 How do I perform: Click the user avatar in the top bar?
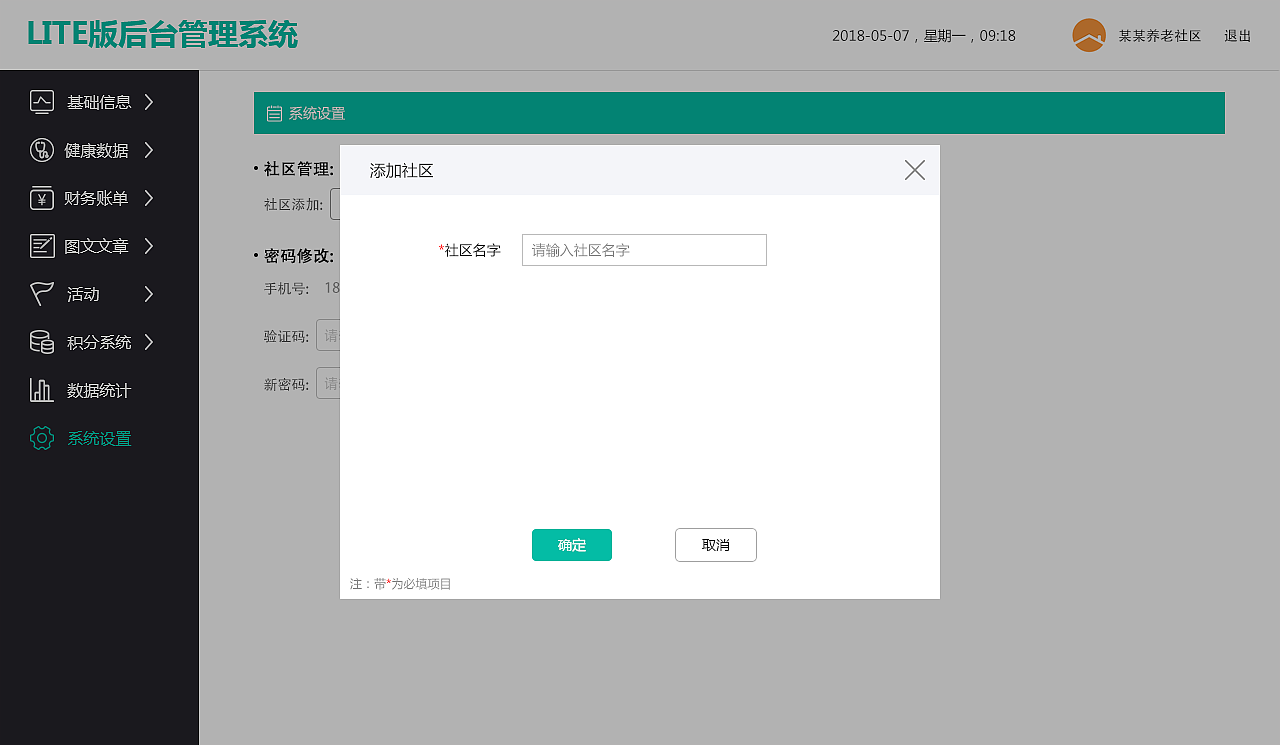pos(1089,35)
